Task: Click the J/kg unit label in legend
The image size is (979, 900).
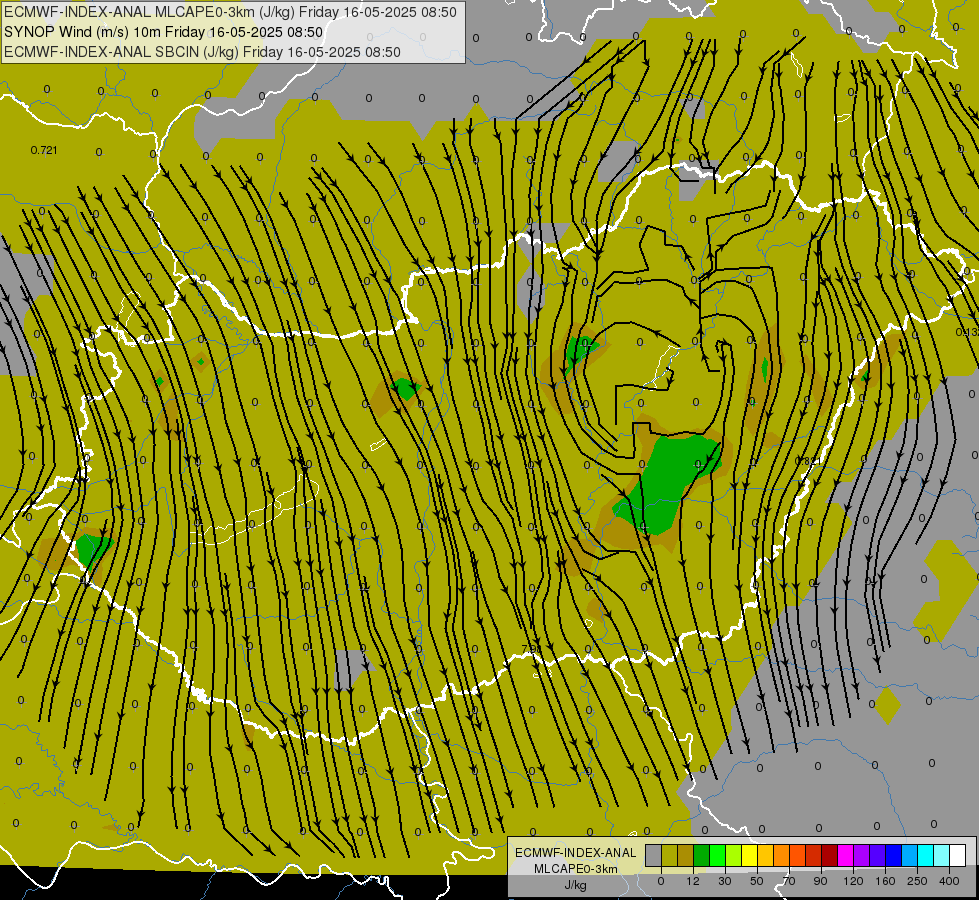Action: click(x=576, y=885)
